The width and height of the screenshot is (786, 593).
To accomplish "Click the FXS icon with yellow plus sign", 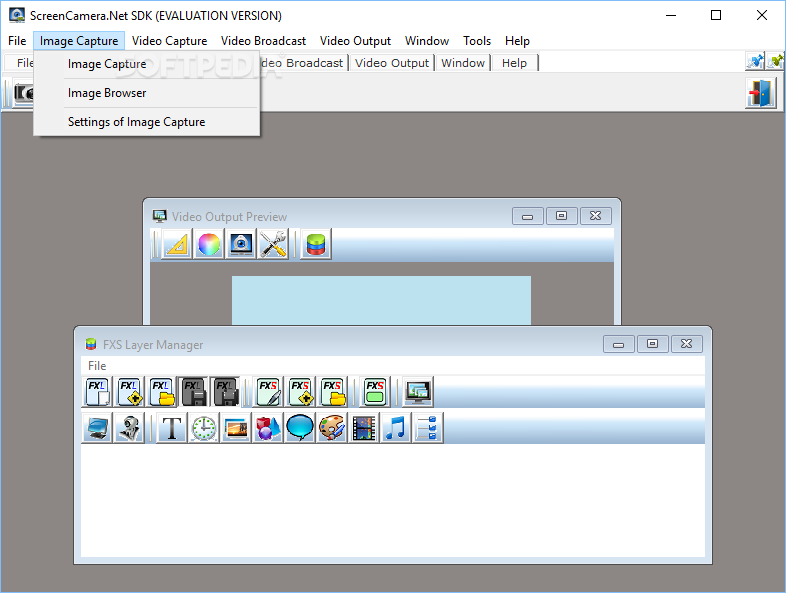I will click(x=300, y=392).
